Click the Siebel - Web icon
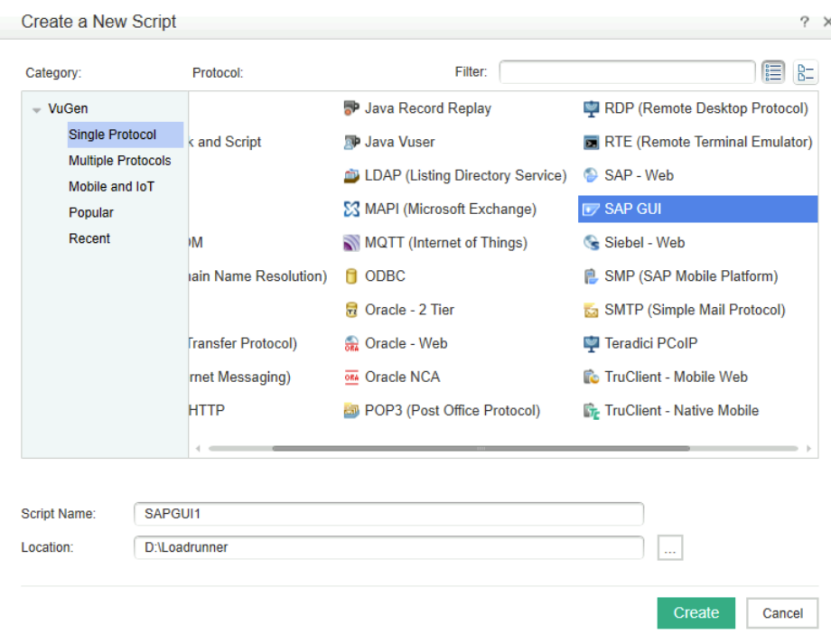 pos(591,243)
